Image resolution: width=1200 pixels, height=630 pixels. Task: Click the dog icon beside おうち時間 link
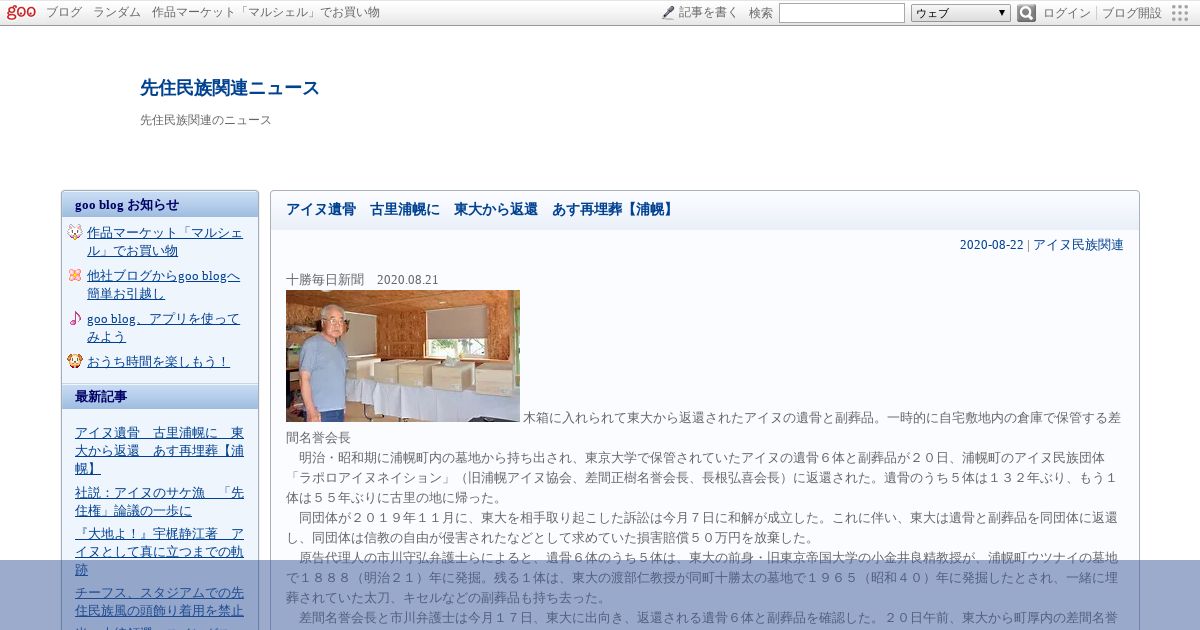point(75,361)
